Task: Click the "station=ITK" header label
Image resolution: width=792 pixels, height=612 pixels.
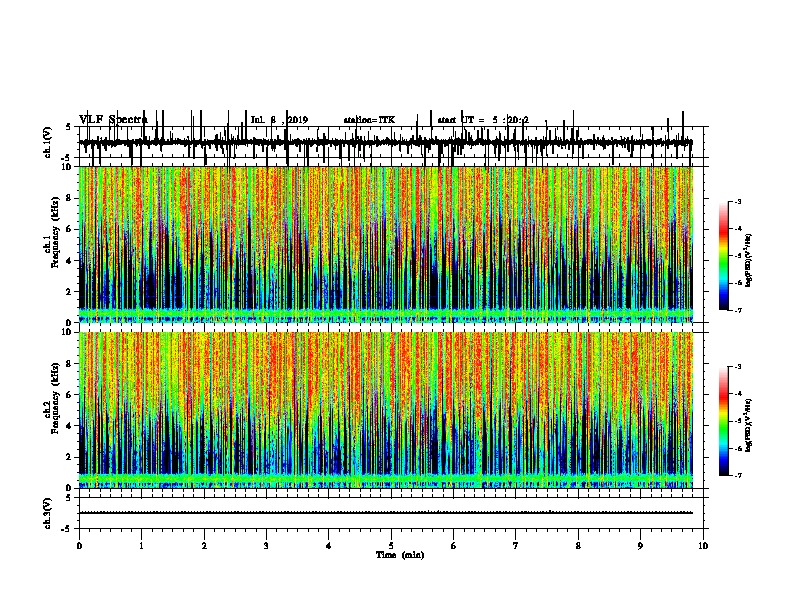Action: click(369, 120)
